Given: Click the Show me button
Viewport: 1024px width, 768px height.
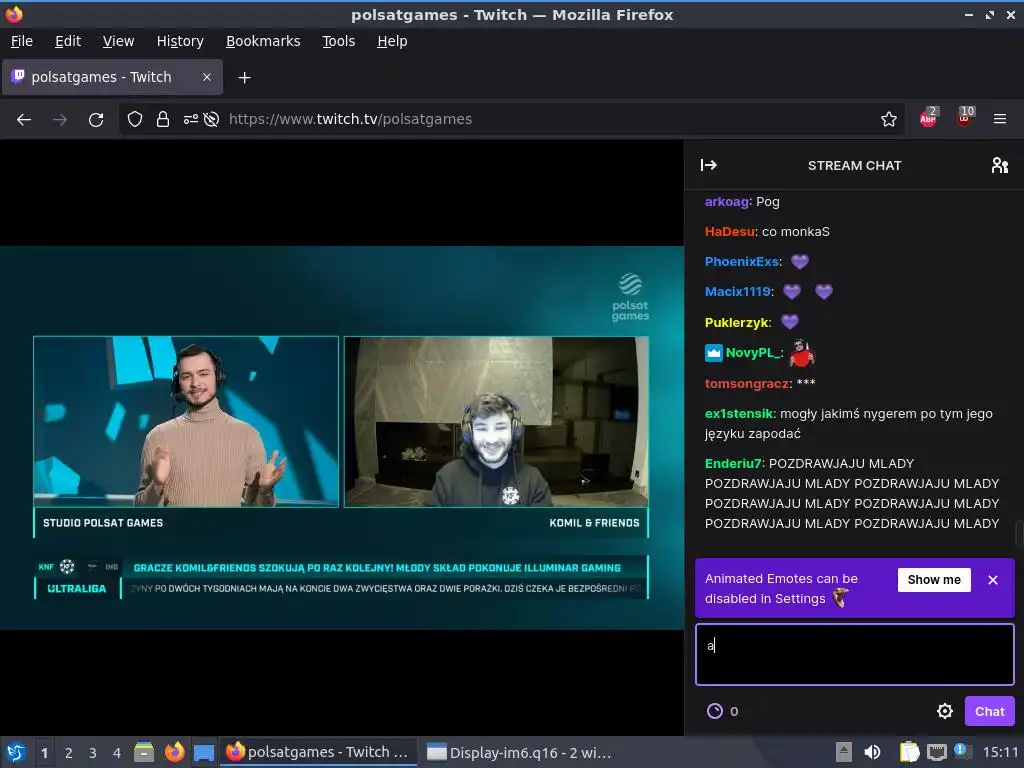Looking at the screenshot, I should pyautogui.click(x=934, y=580).
